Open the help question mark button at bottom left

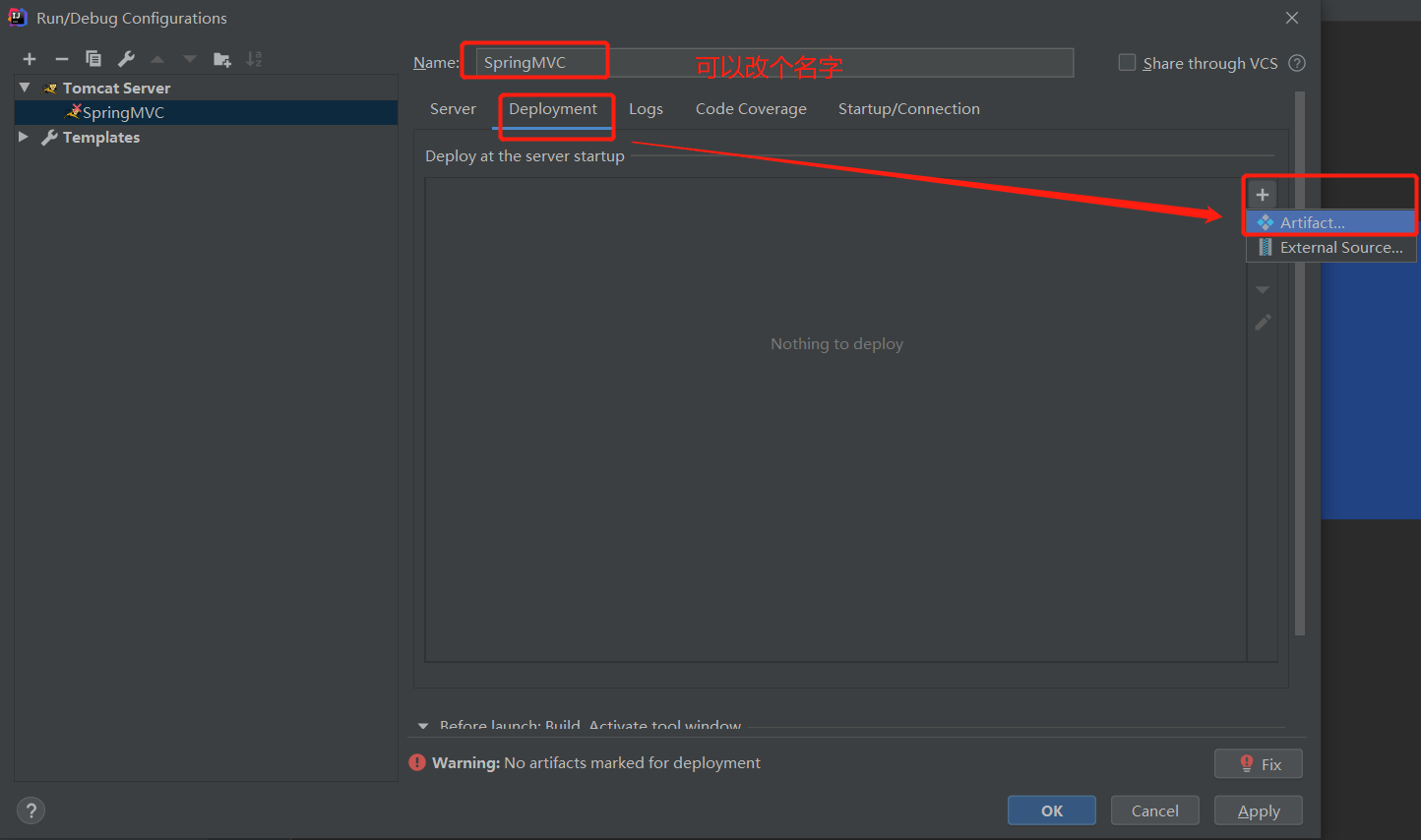tap(31, 810)
